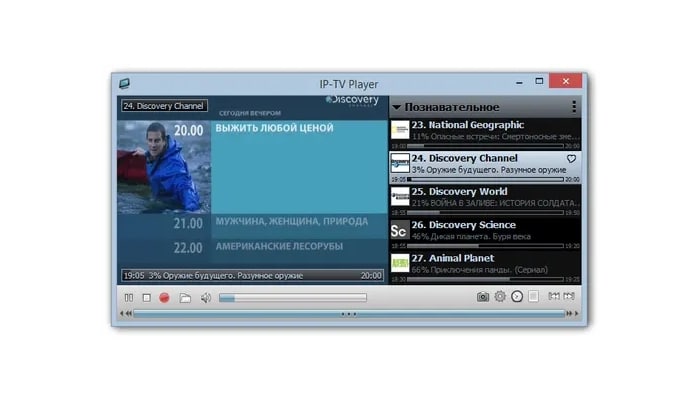Image resolution: width=700 pixels, height=400 pixels.
Task: Select channel 23. National Geographic
Action: pyautogui.click(x=486, y=134)
